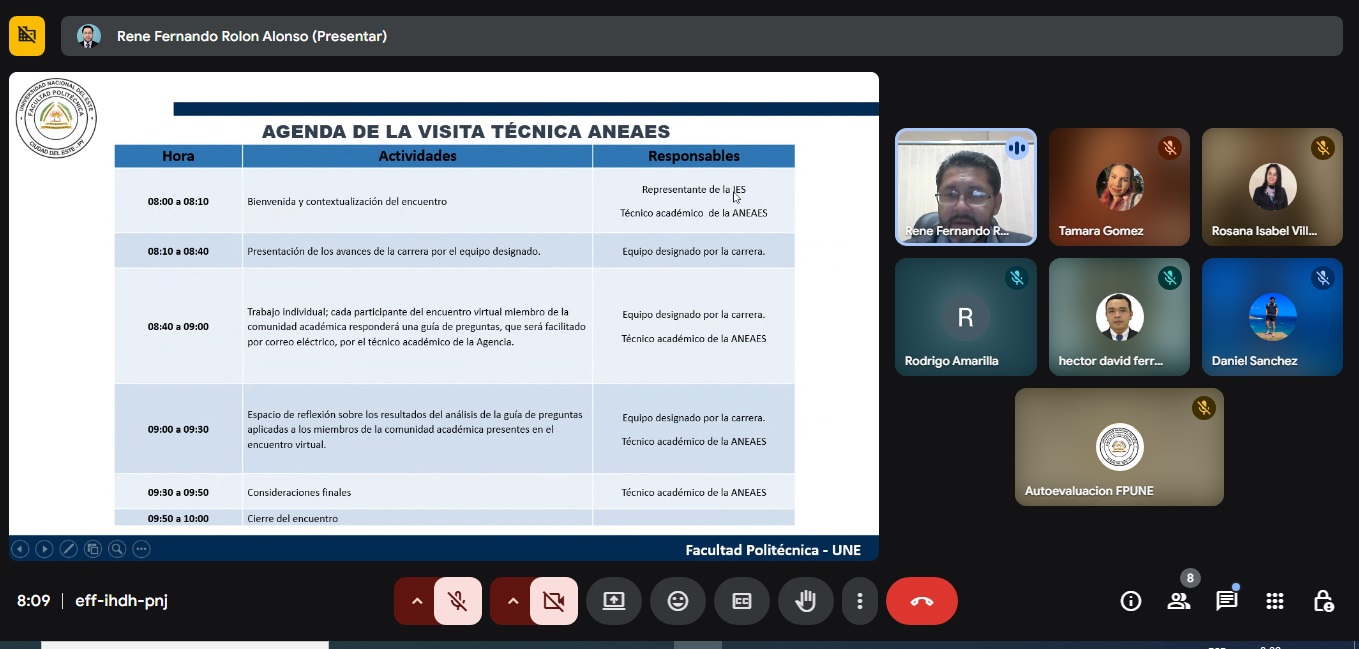This screenshot has width=1359, height=649.
Task: Raise your hand in the meeting
Action: (x=805, y=601)
